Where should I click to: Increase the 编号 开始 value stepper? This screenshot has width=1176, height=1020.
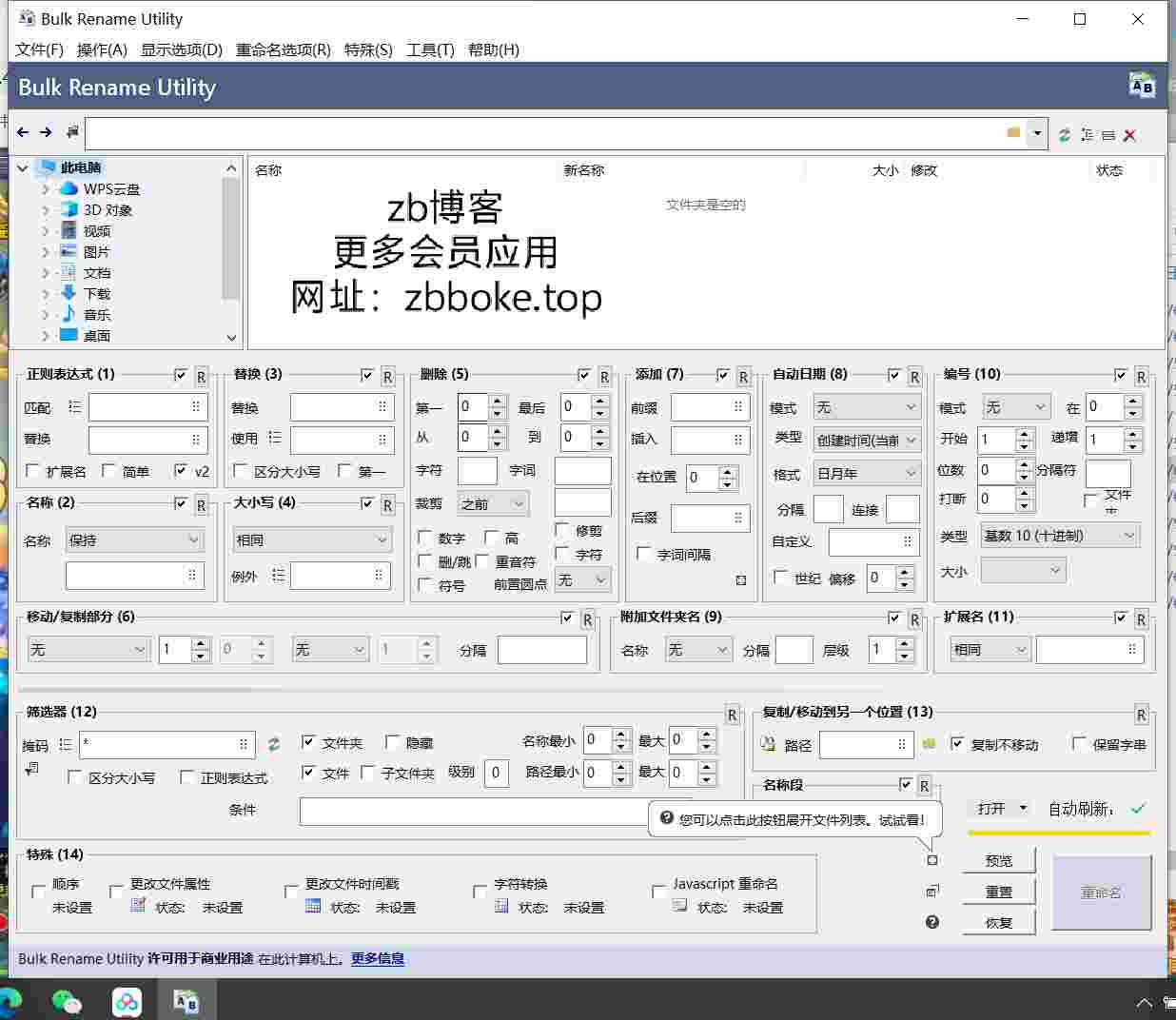[1025, 434]
